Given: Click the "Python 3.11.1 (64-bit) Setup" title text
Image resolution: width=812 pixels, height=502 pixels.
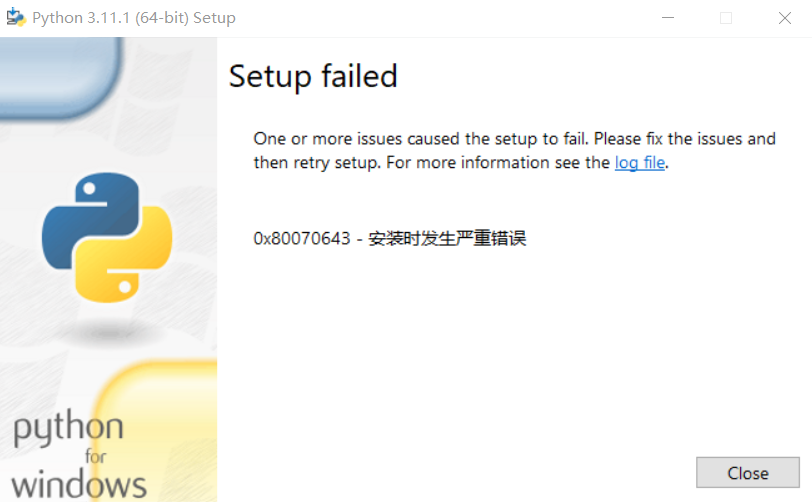Looking at the screenshot, I should 134,18.
